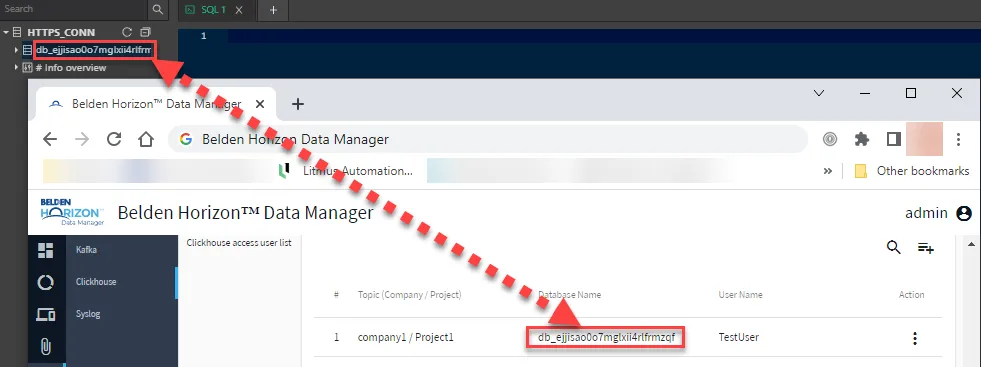Expand the db_ejjisao0o7mglxii4rlfrm database node

[16, 49]
